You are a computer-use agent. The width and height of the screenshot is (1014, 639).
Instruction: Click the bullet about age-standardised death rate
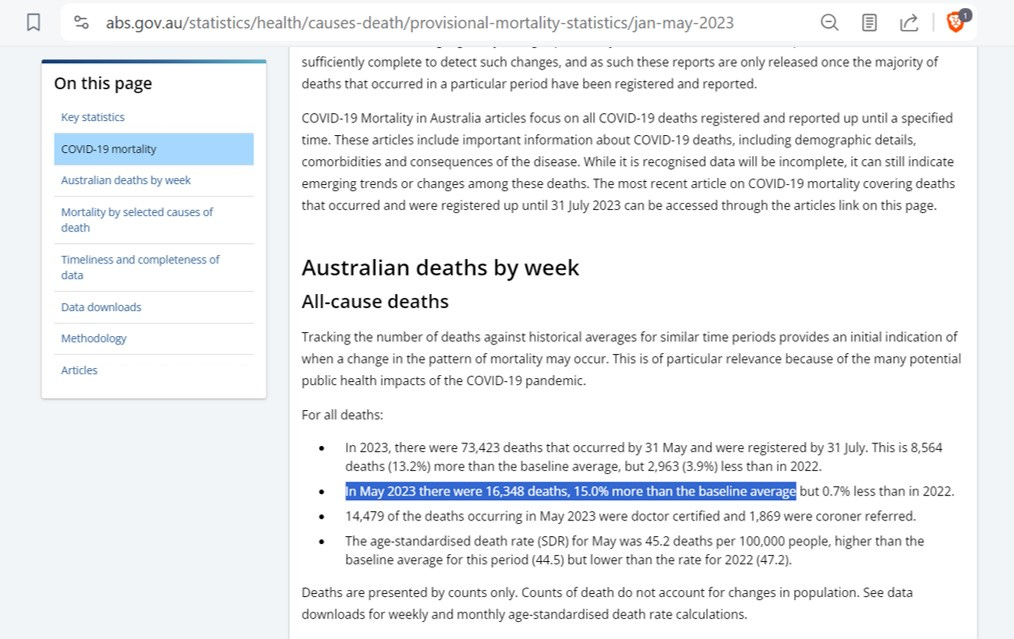pos(634,550)
